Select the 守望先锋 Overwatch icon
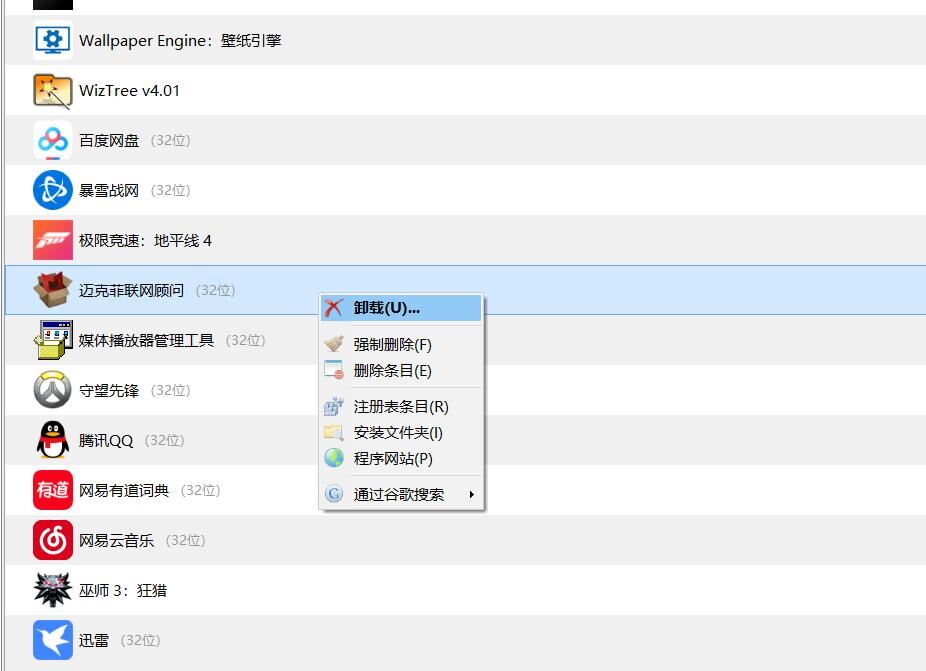Image resolution: width=926 pixels, height=671 pixels. coord(52,390)
